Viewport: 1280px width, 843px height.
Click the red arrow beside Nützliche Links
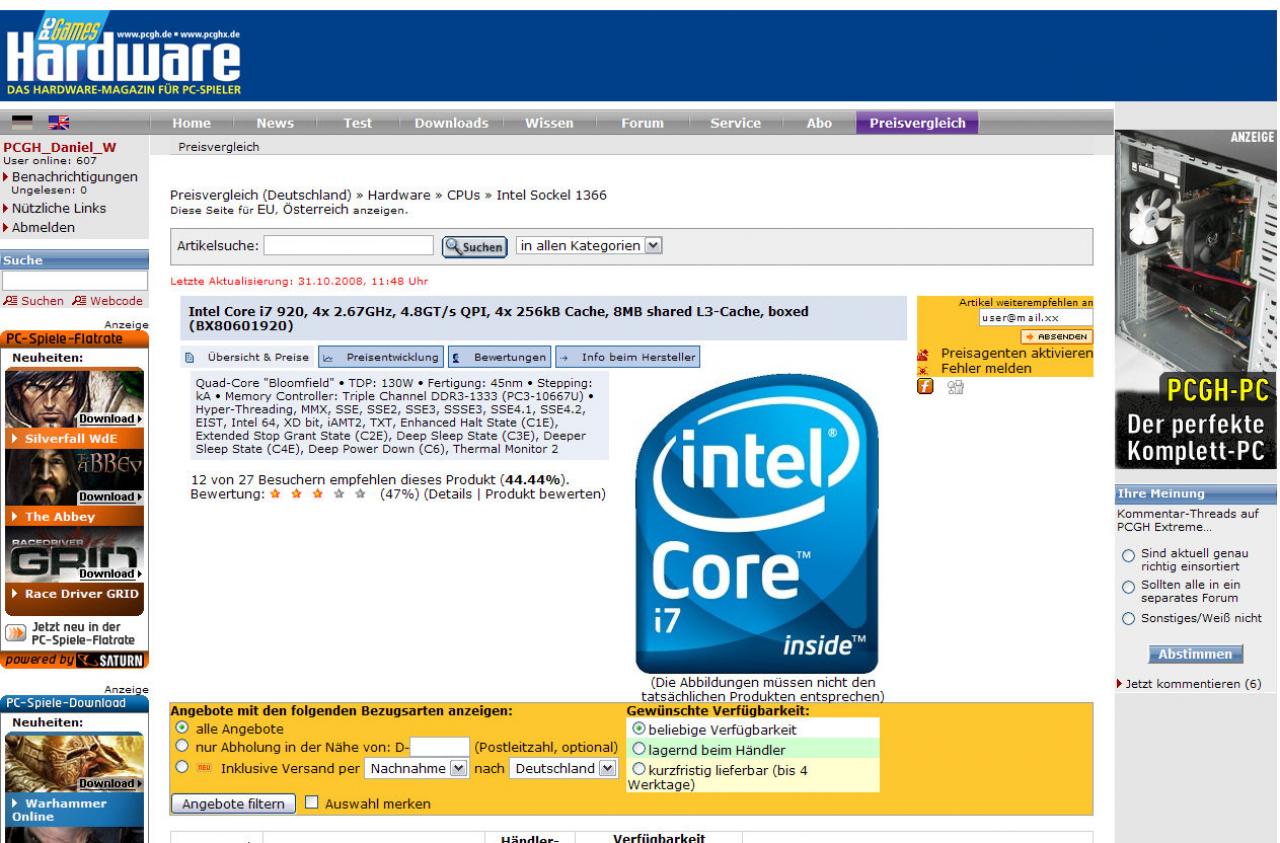tap(7, 209)
